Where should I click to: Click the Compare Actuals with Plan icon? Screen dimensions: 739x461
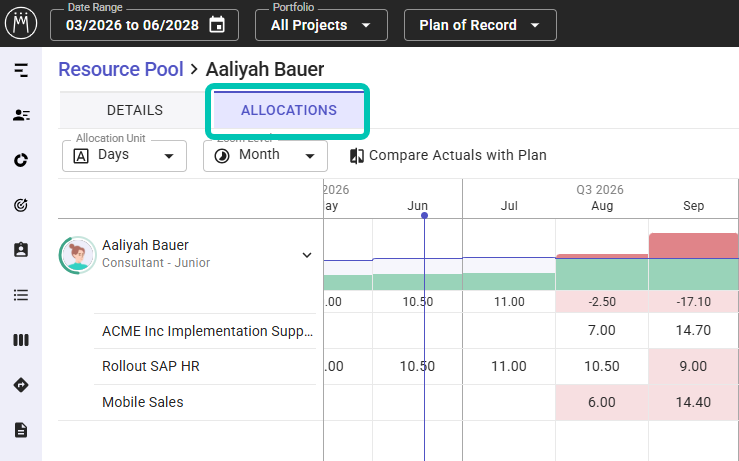(357, 156)
